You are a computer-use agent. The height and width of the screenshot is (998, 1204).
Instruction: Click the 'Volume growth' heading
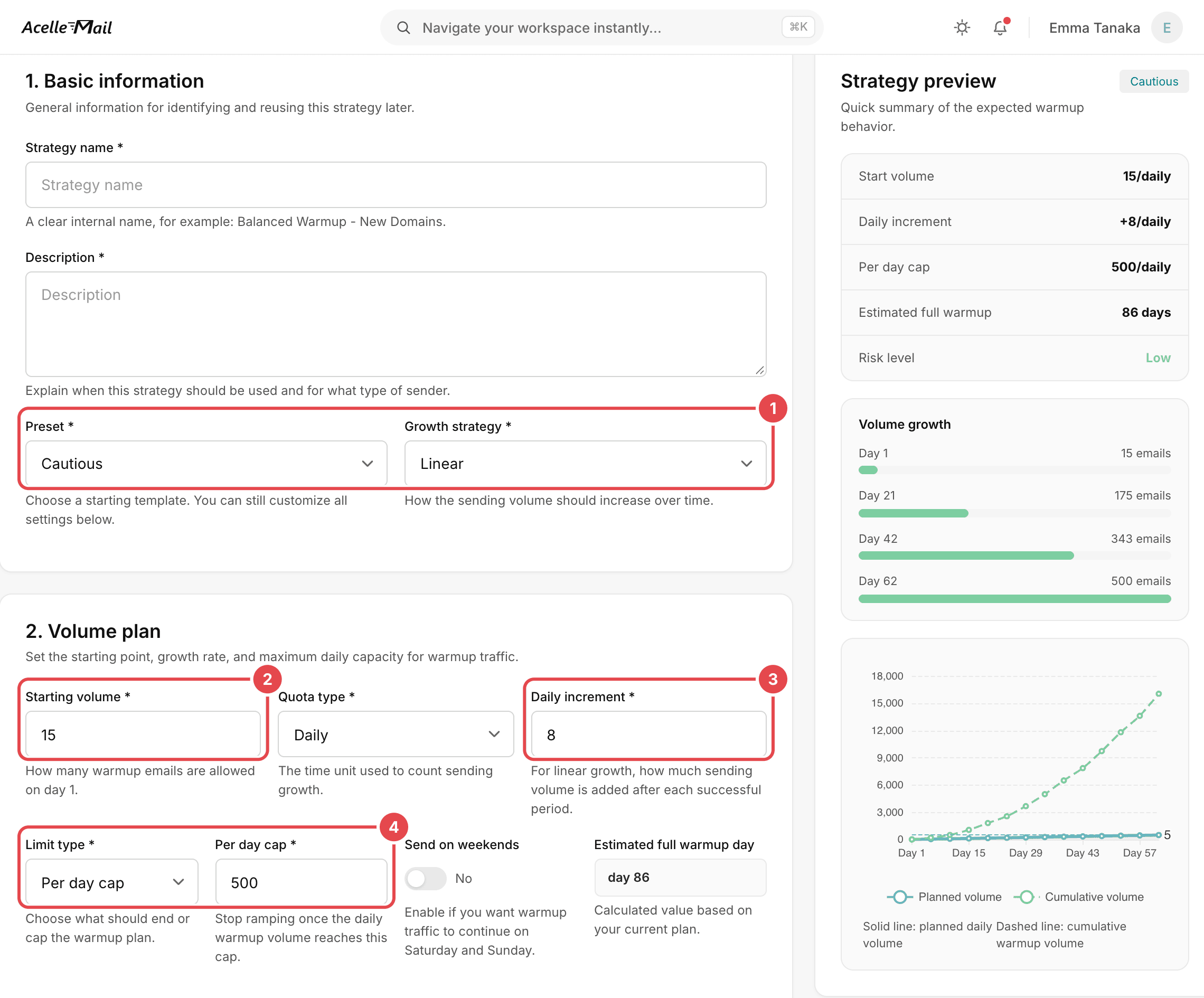pyautogui.click(x=904, y=424)
